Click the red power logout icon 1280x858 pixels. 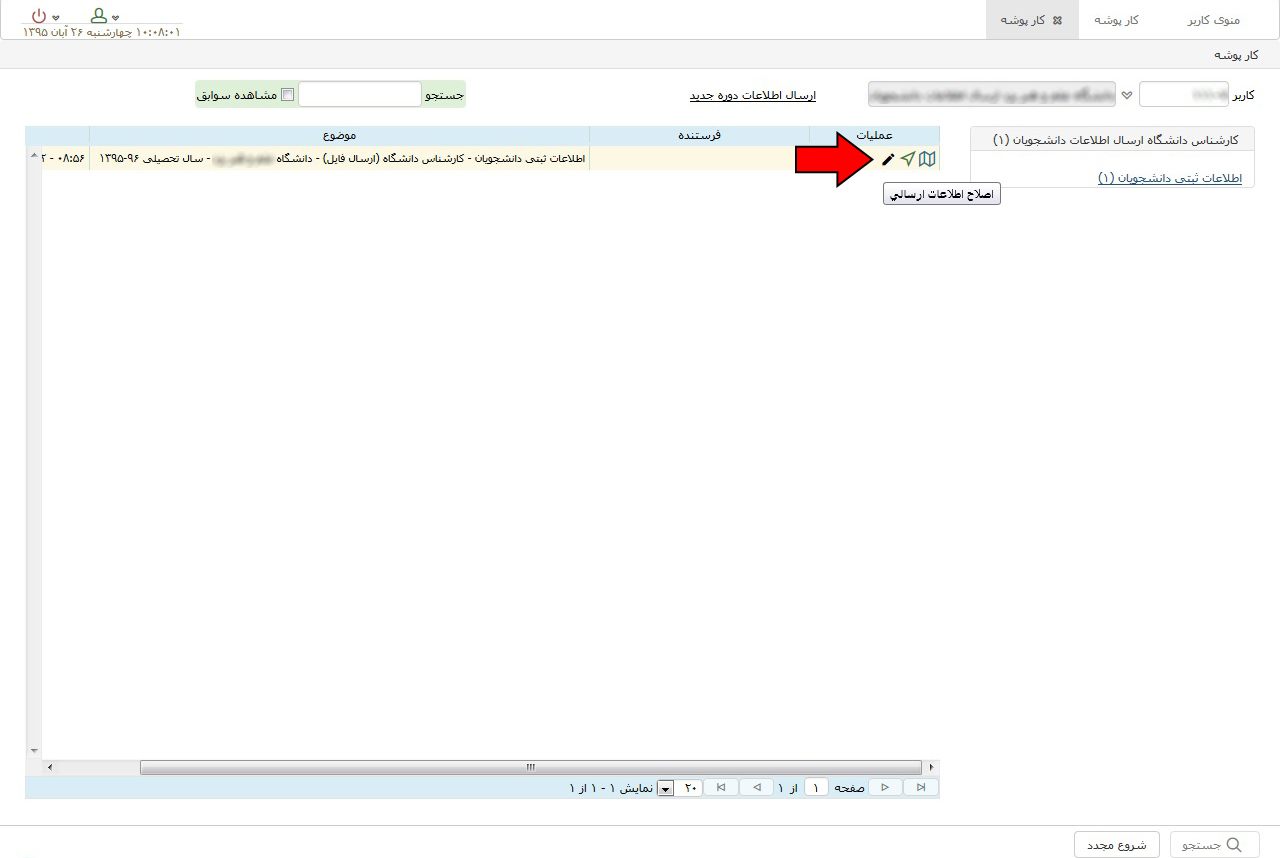tap(39, 16)
